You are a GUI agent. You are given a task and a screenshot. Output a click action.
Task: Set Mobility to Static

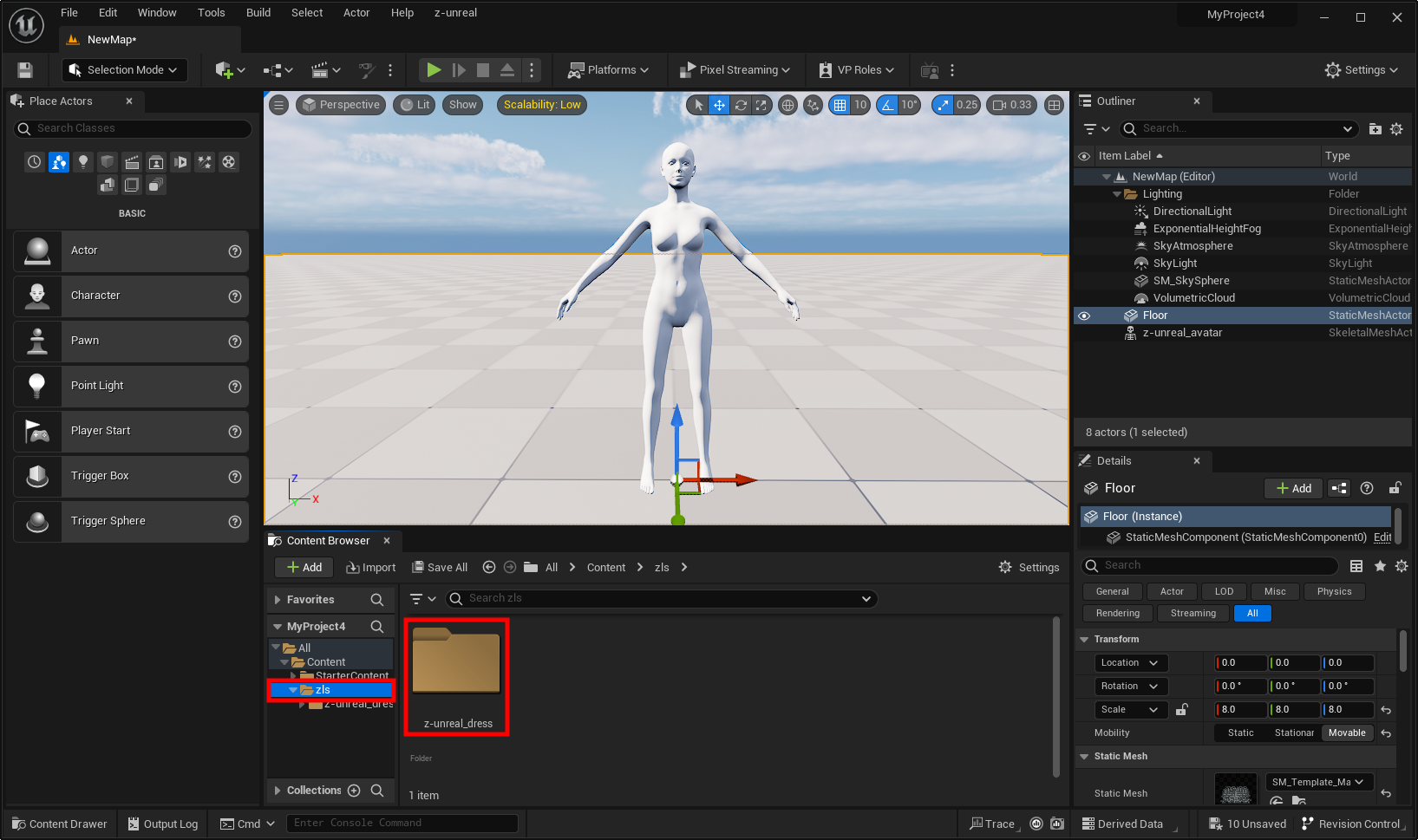[x=1240, y=733]
